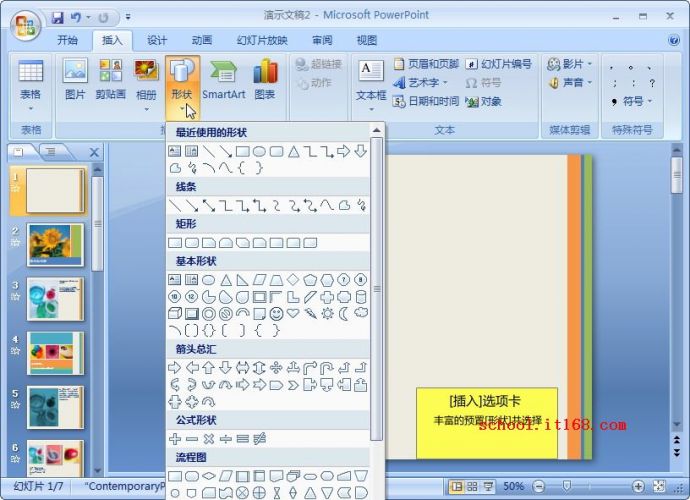Screen dimensions: 690x500
Task: Pick the multiply sign under 公式形状
Action: click(209, 439)
